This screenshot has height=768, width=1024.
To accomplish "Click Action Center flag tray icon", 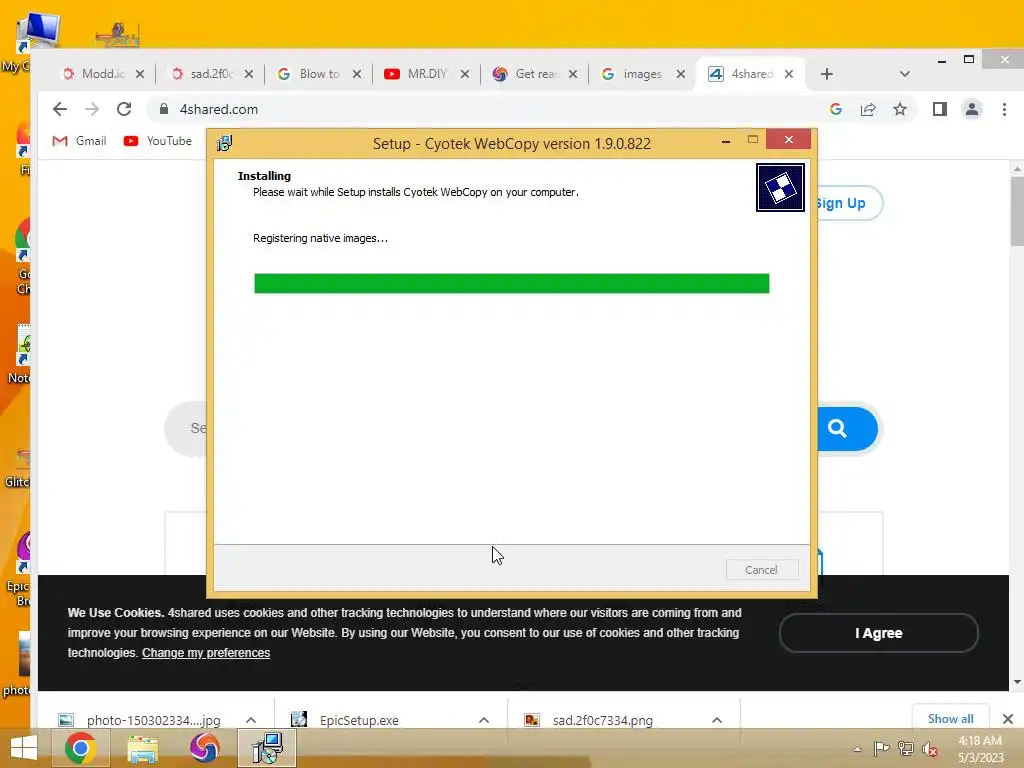I will [881, 748].
